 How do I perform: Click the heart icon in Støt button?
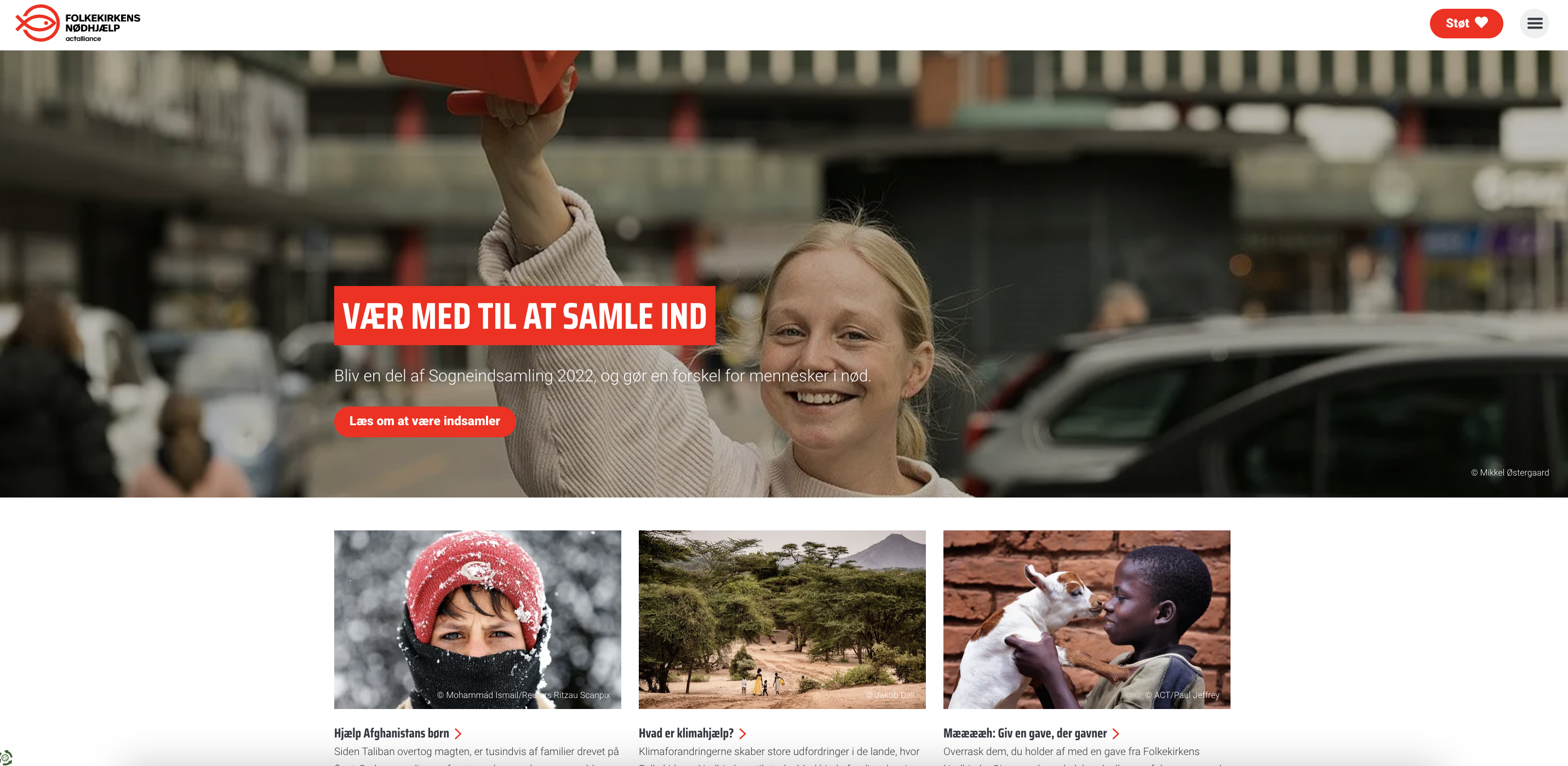[1481, 23]
